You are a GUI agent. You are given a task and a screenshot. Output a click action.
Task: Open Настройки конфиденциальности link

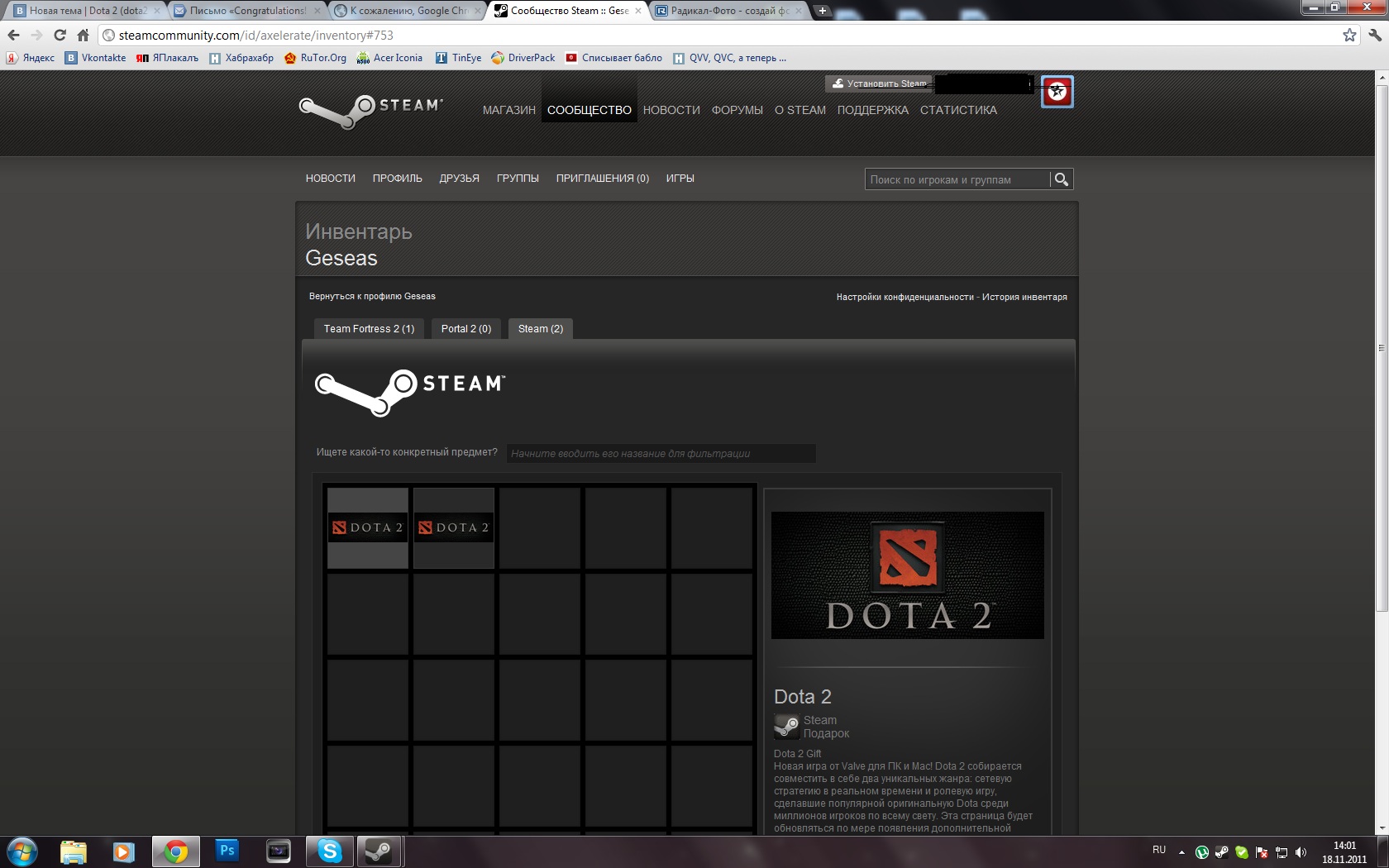pos(905,297)
